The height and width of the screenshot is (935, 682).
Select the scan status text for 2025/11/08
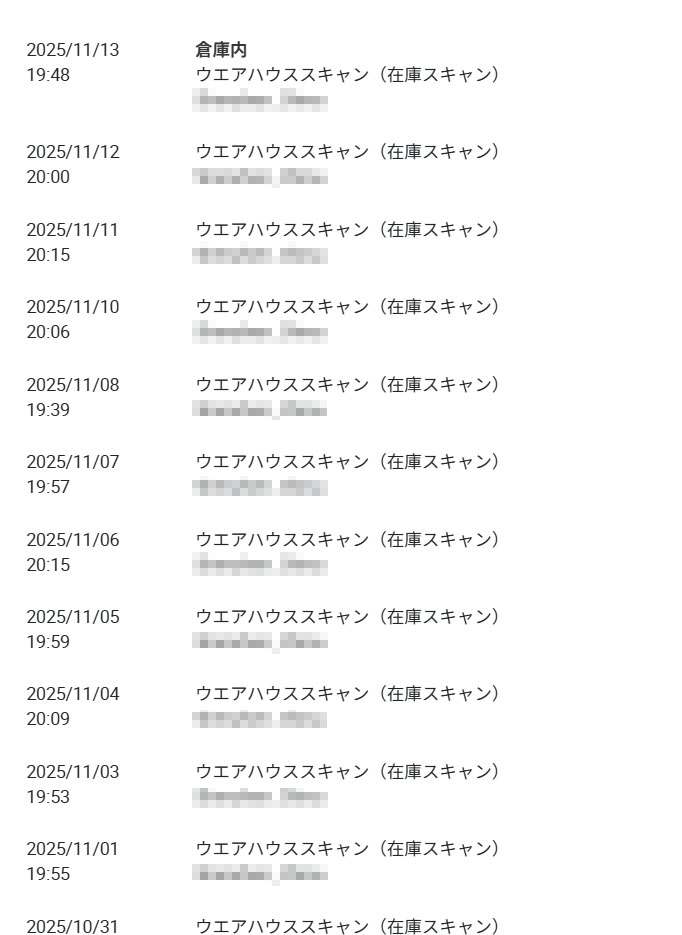point(347,385)
